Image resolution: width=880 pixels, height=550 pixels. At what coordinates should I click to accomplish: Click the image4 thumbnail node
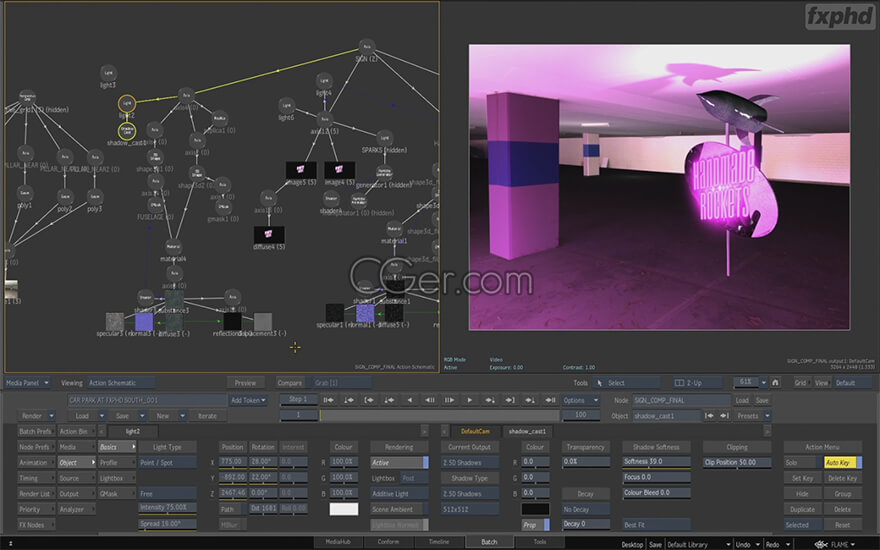[x=340, y=170]
